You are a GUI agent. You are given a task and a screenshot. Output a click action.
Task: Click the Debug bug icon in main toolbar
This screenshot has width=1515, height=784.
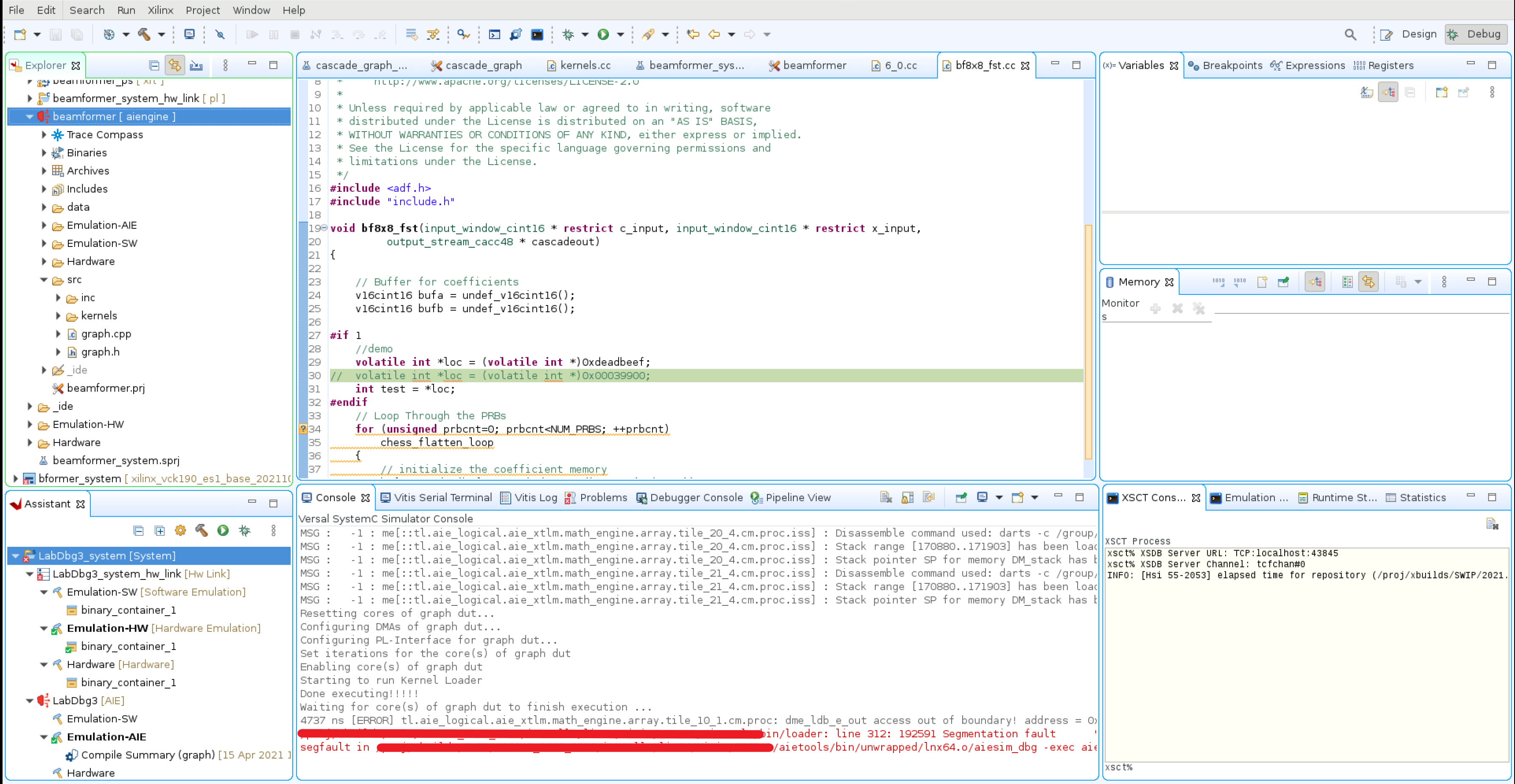tap(568, 34)
